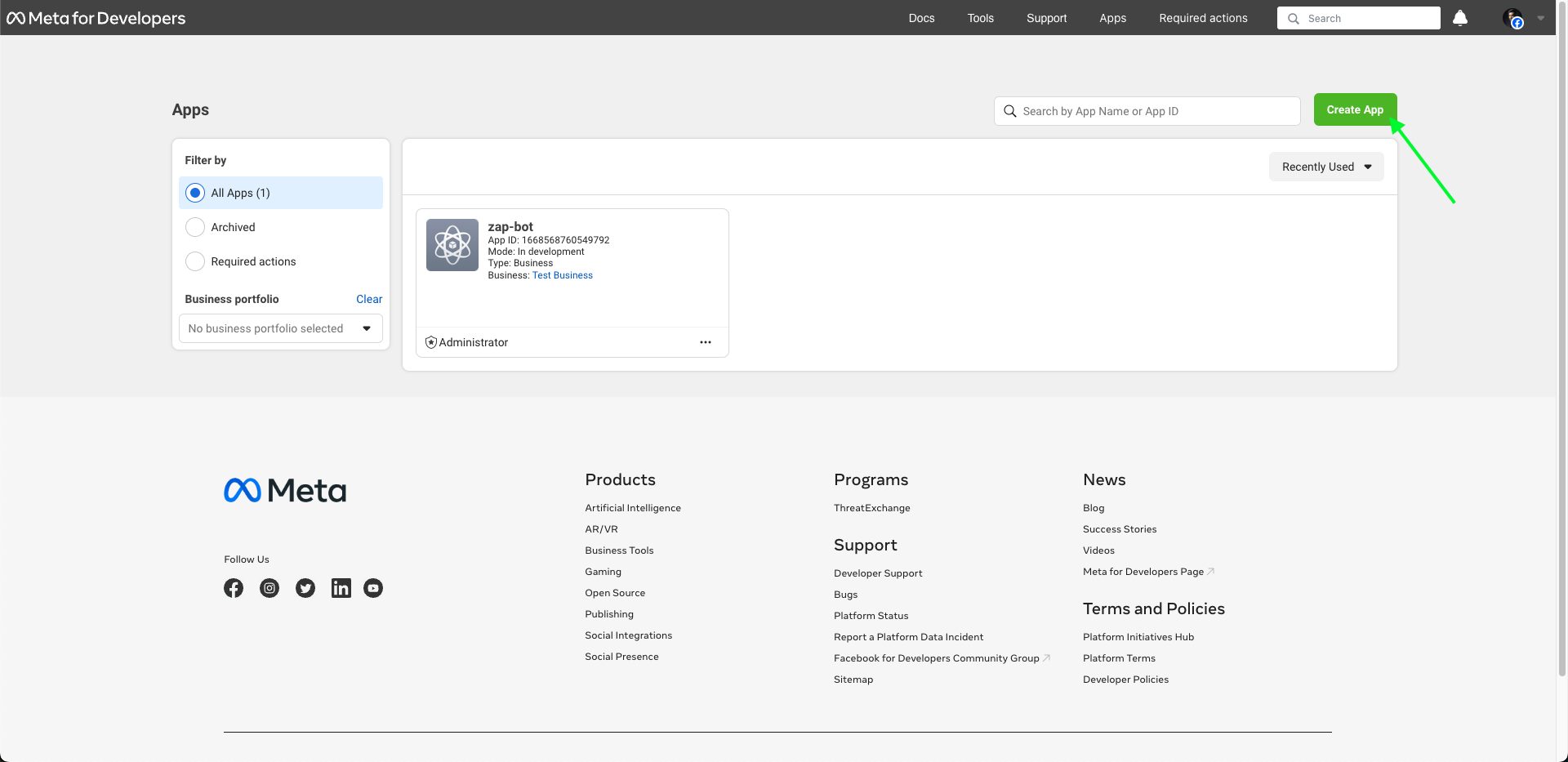The height and width of the screenshot is (762, 1568).
Task: Open the Docs menu
Action: tap(921, 18)
